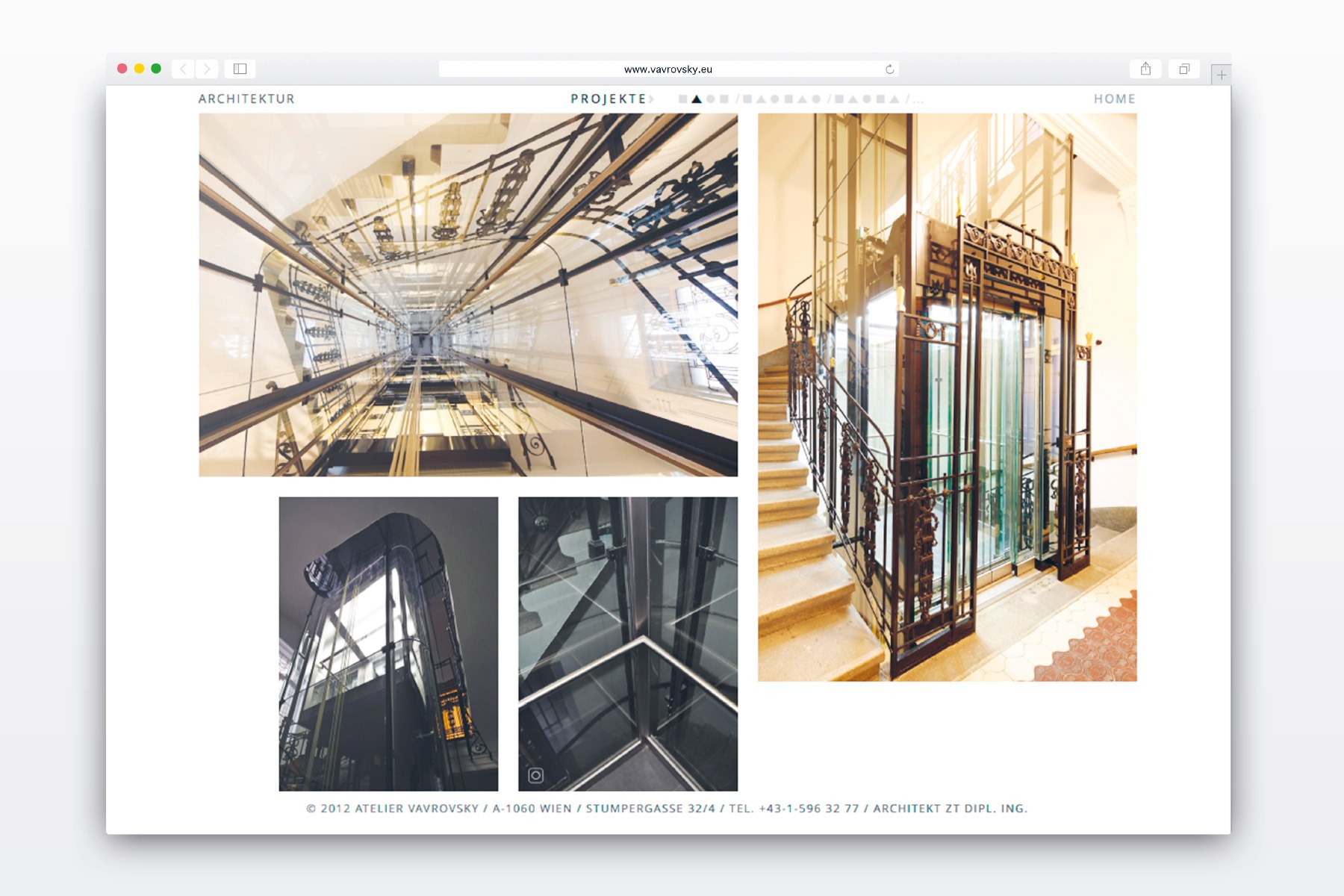1344x896 pixels.
Task: Go back using the browser back arrow
Action: 183,69
